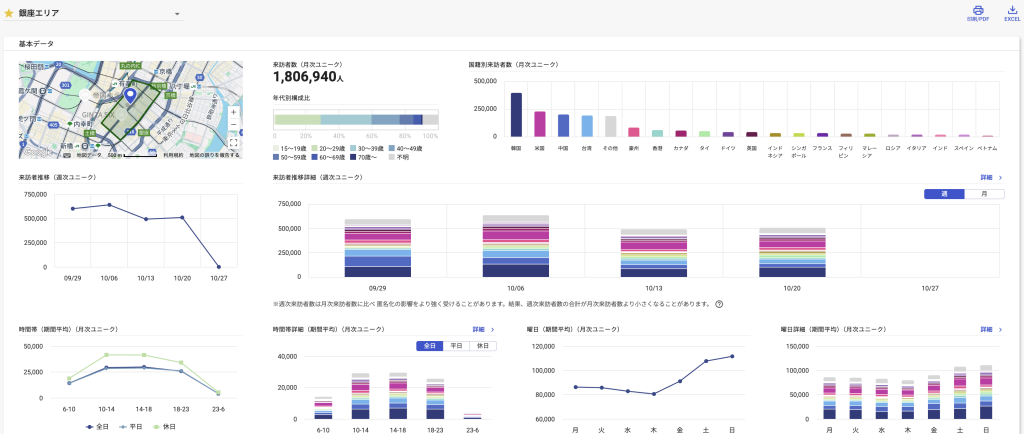Click the 韓国 bar in nationality chart

[516, 114]
